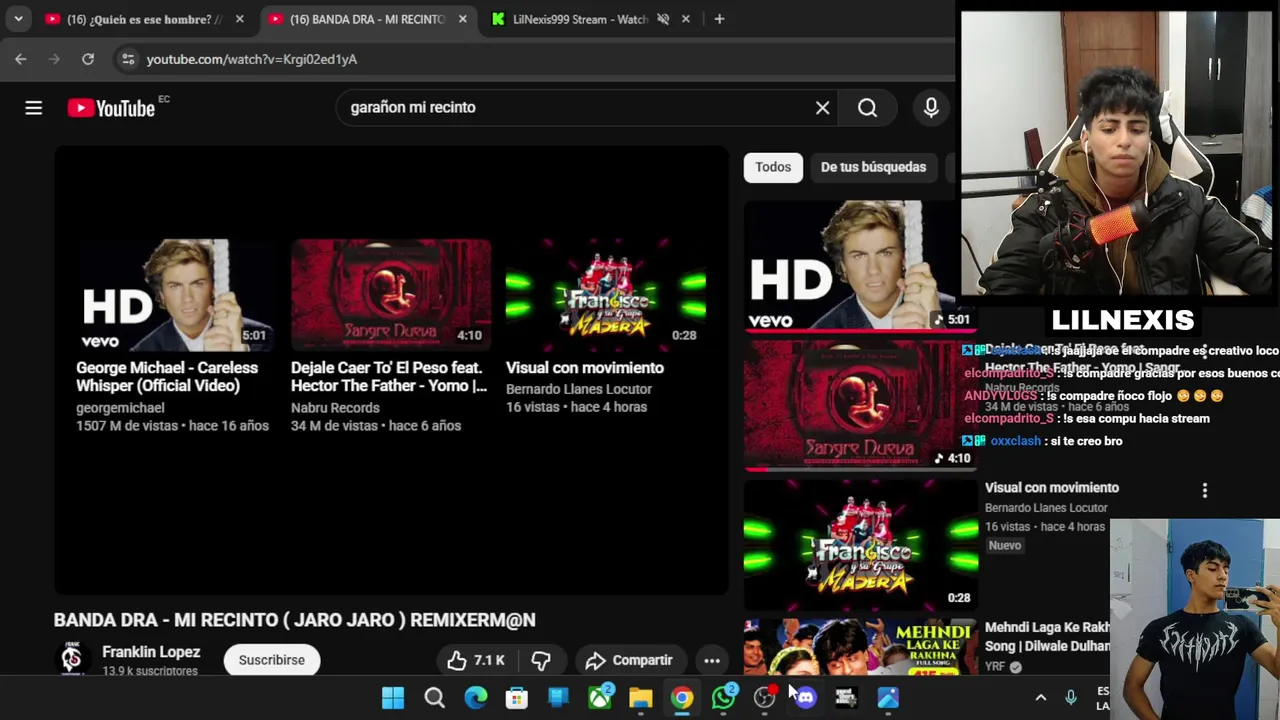Play Francisco y su Grupo Madera endscreen thumbnail
Image resolution: width=1280 pixels, height=720 pixels.
point(606,295)
